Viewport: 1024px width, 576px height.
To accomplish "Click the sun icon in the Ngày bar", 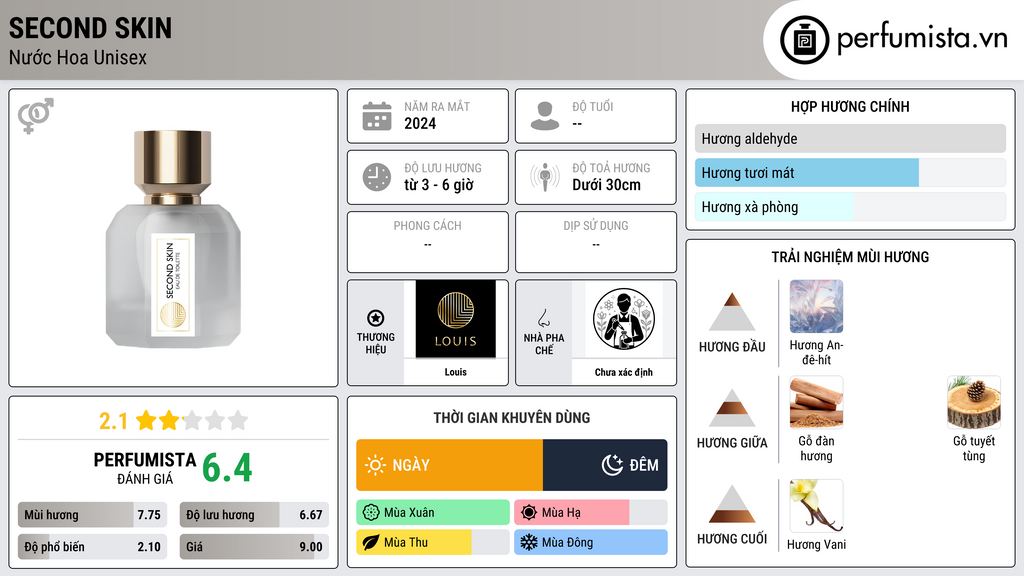I will coord(375,465).
